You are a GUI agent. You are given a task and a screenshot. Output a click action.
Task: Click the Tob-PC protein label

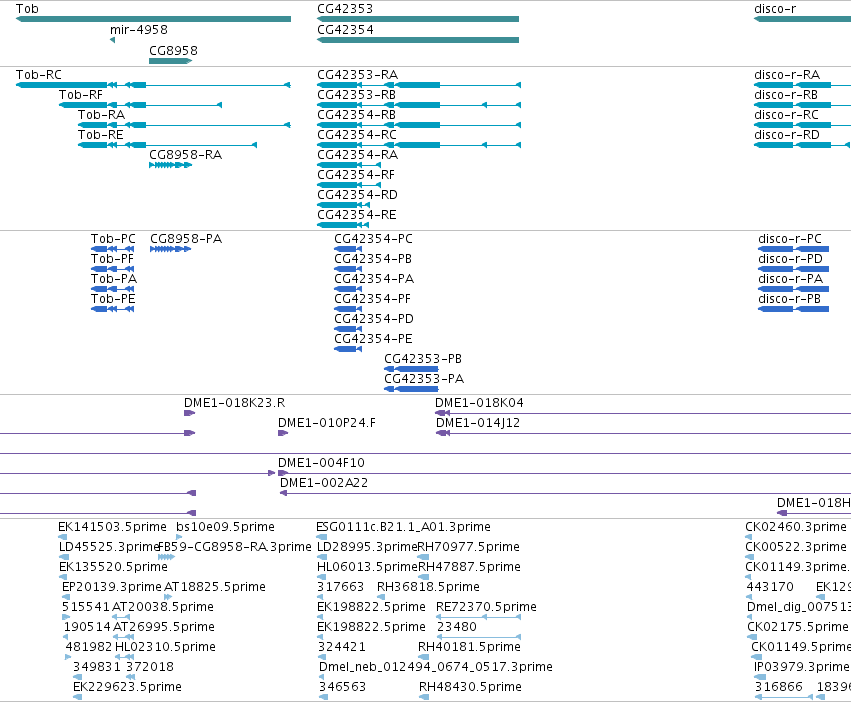(113, 239)
